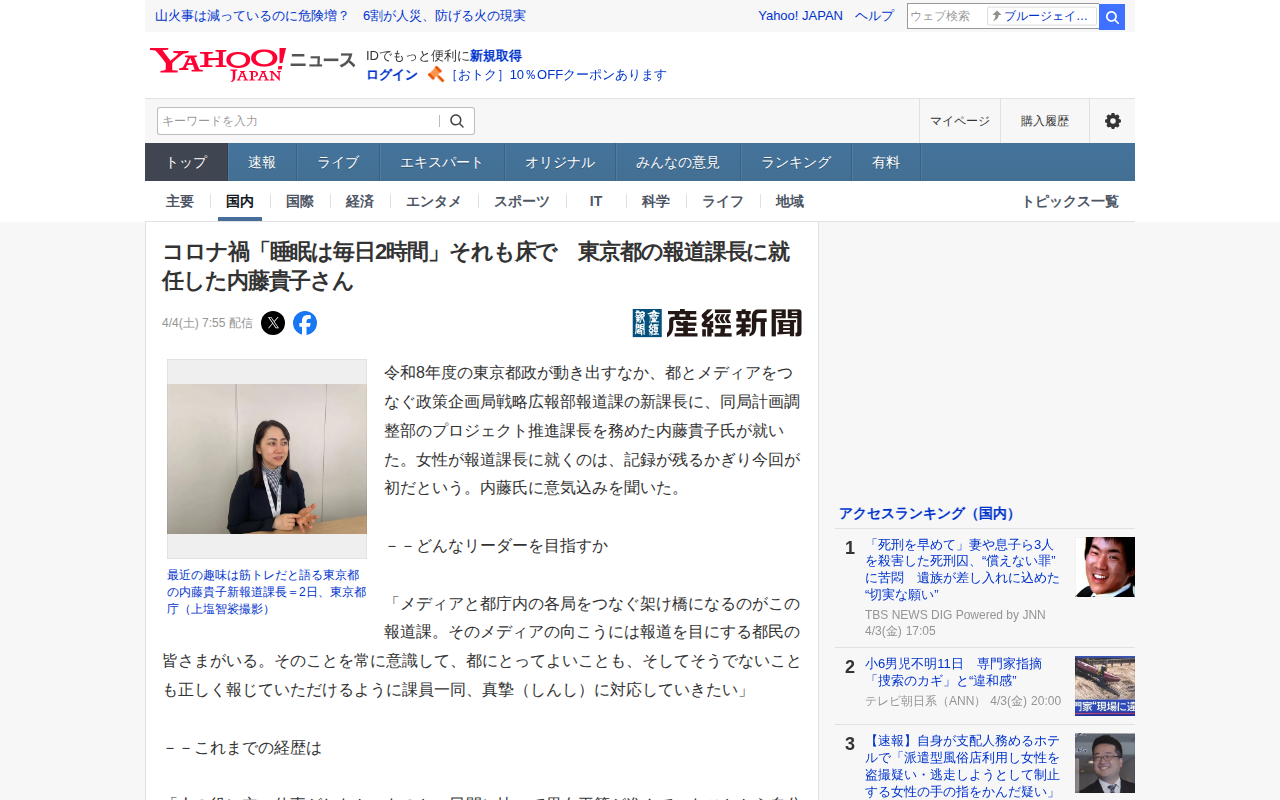Click the blue web search button
The height and width of the screenshot is (800, 1280).
1112,17
